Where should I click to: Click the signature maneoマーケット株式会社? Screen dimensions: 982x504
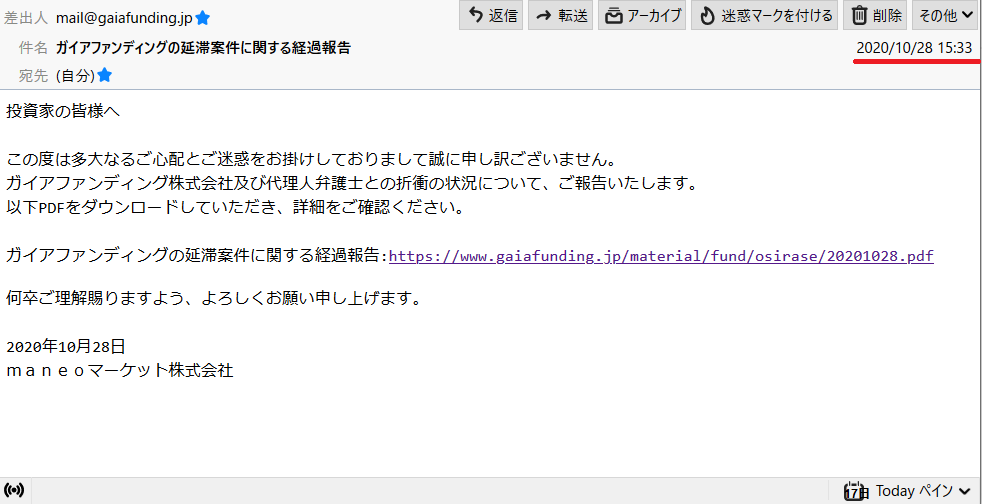coord(120,371)
